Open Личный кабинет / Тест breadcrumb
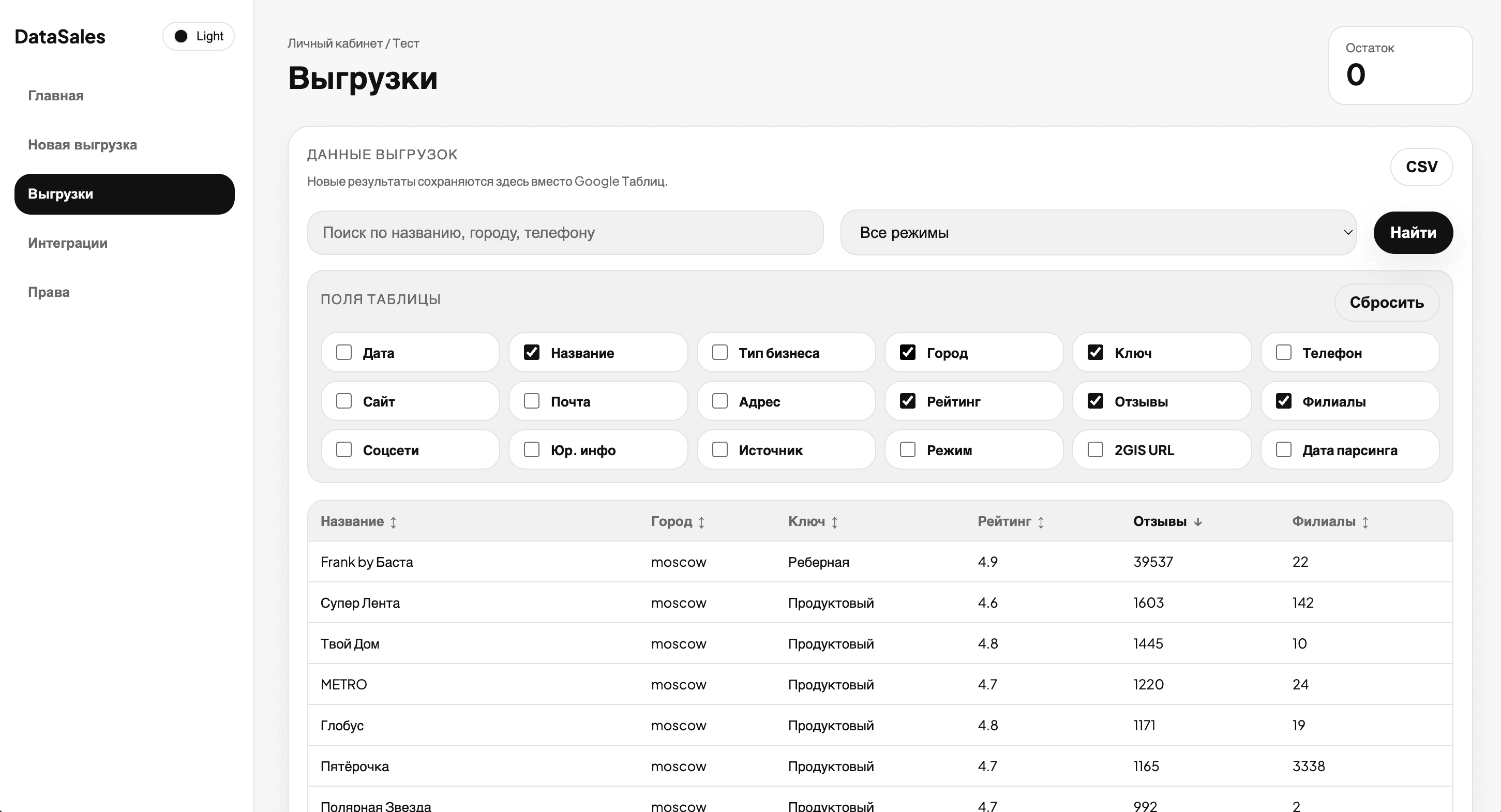 pyautogui.click(x=353, y=43)
